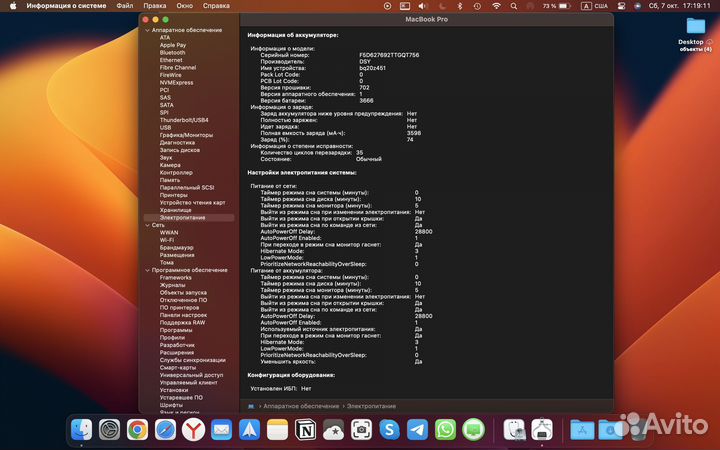This screenshot has height=450, width=720.
Task: Open the Notes app in the Dock
Action: pos(277,430)
